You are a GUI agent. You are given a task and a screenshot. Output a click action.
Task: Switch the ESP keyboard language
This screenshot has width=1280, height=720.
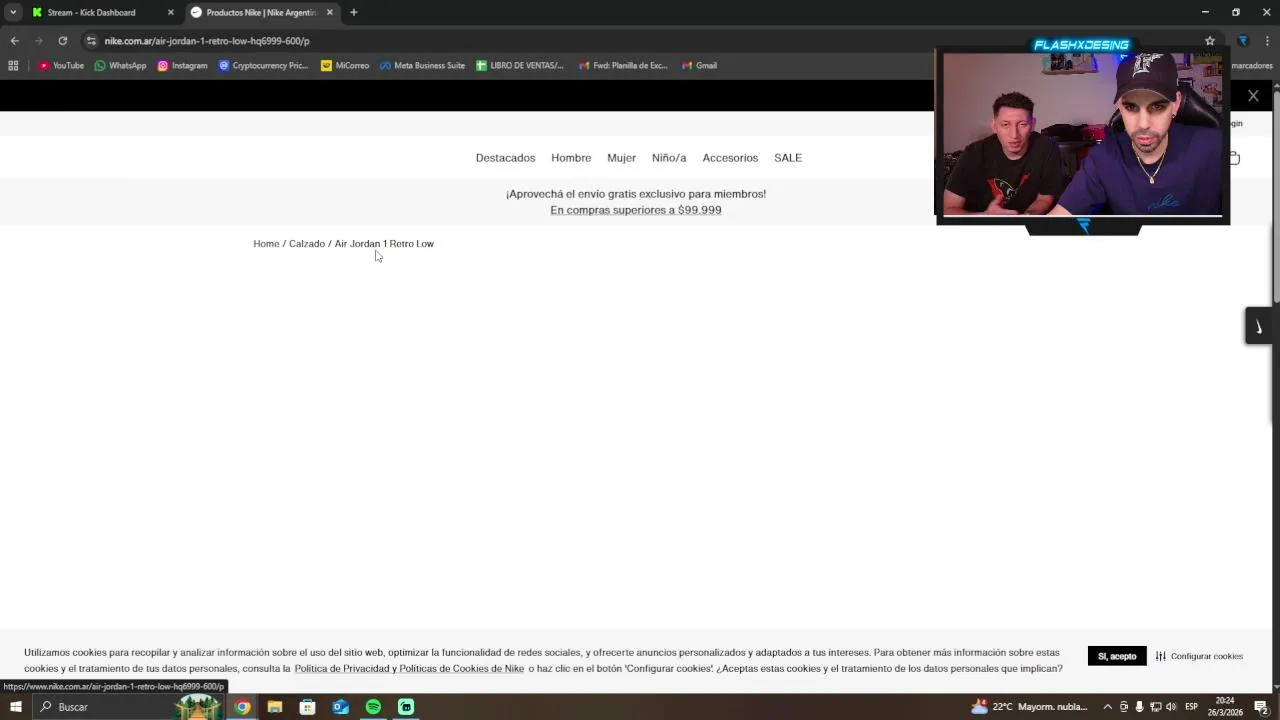(x=1191, y=707)
